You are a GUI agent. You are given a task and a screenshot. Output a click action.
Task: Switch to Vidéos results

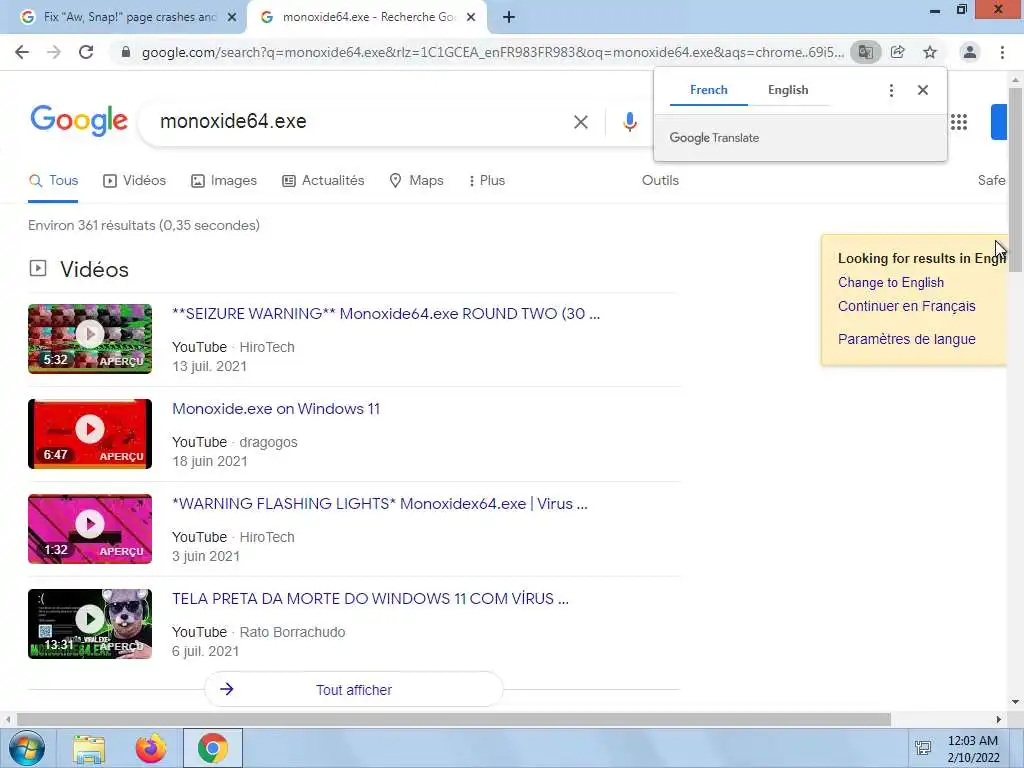click(135, 181)
